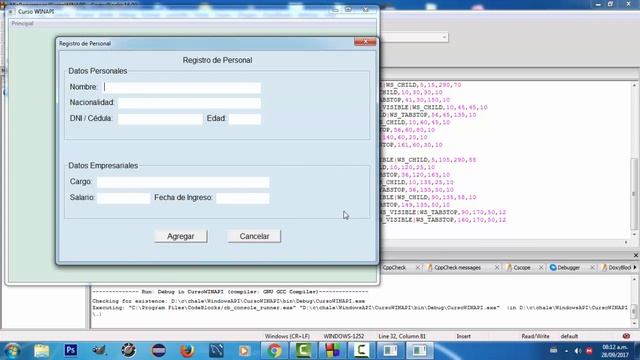Open Firefox from the taskbar
The image size is (640, 360).
click(x=187, y=351)
